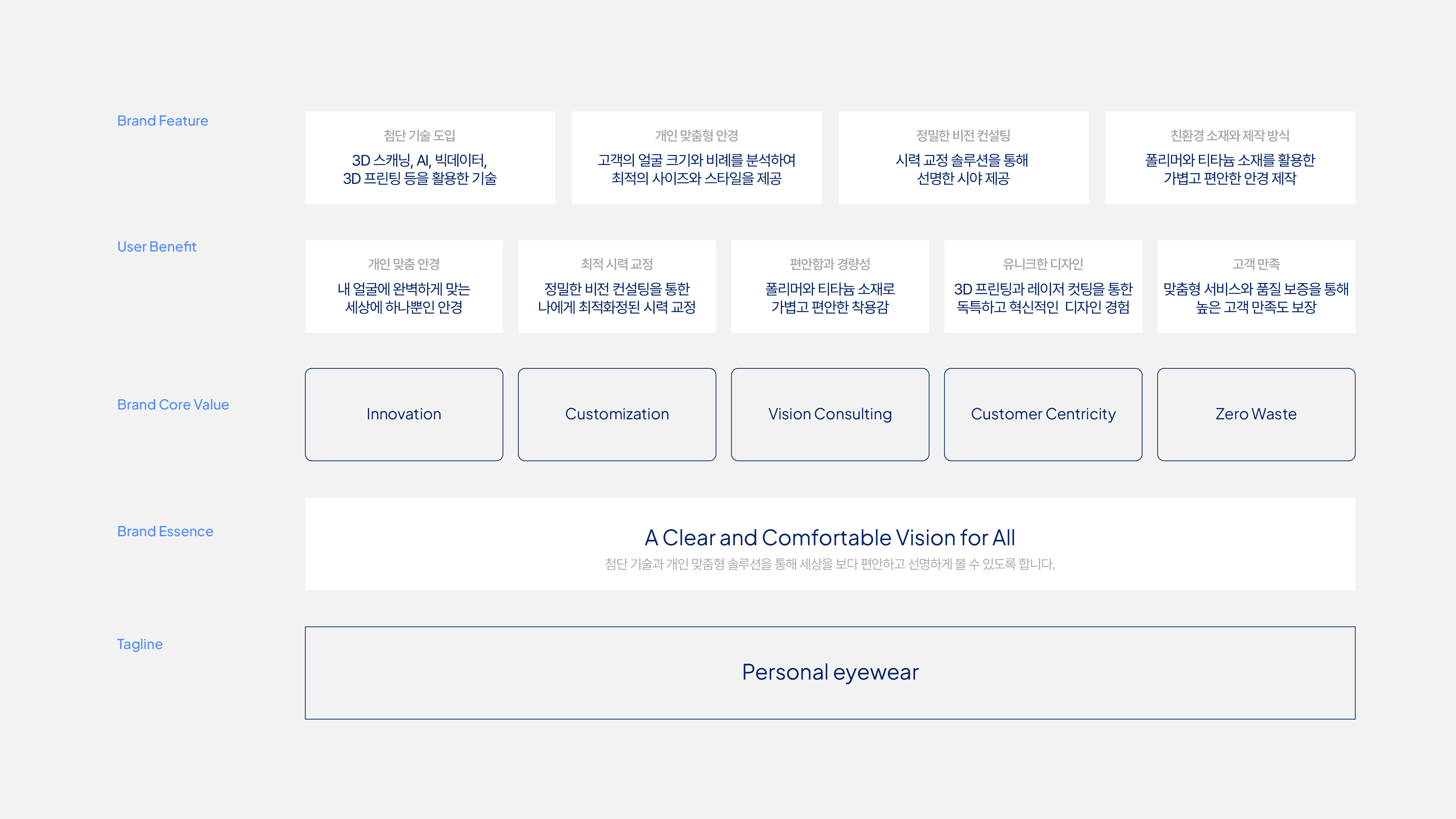This screenshot has width=1456, height=819.
Task: Click the 정밀한 비전 컨설팅 feature card
Action: click(963, 158)
